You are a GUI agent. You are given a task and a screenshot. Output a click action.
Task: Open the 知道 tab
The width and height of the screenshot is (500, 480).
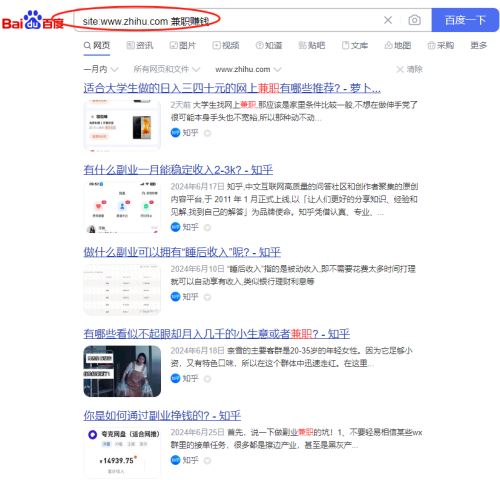(x=269, y=45)
